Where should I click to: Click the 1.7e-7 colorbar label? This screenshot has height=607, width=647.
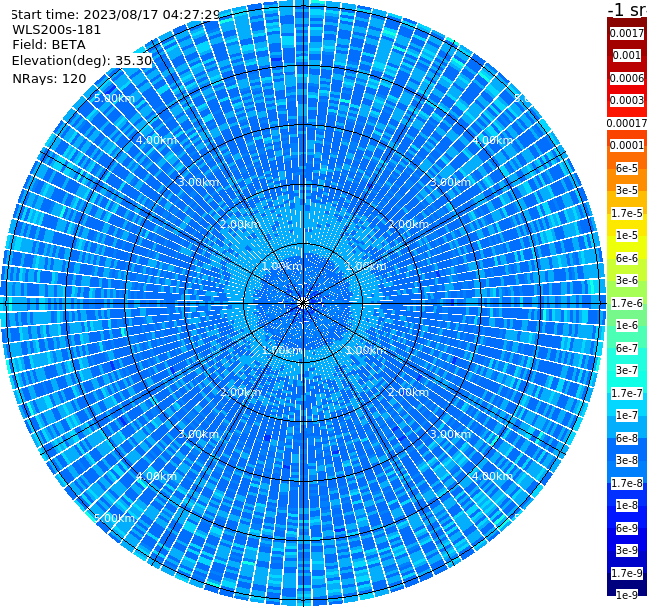[627, 393]
